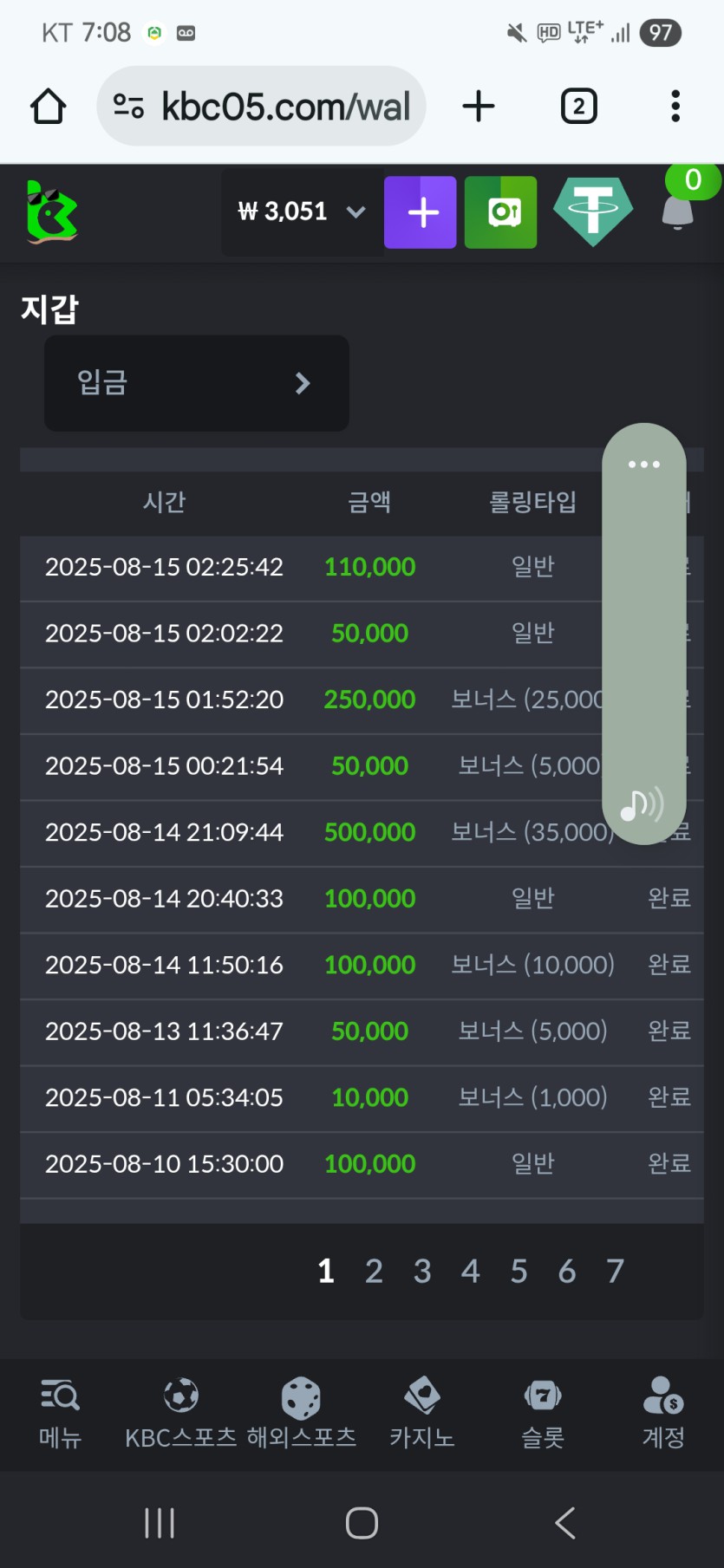Image resolution: width=724 pixels, height=1568 pixels.
Task: Tap the browser home icon
Action: coord(49,107)
